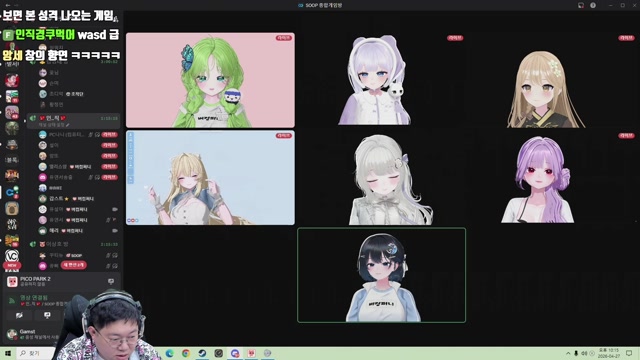
Task: Click the camera icon on 해리 row
Action: tap(115, 231)
